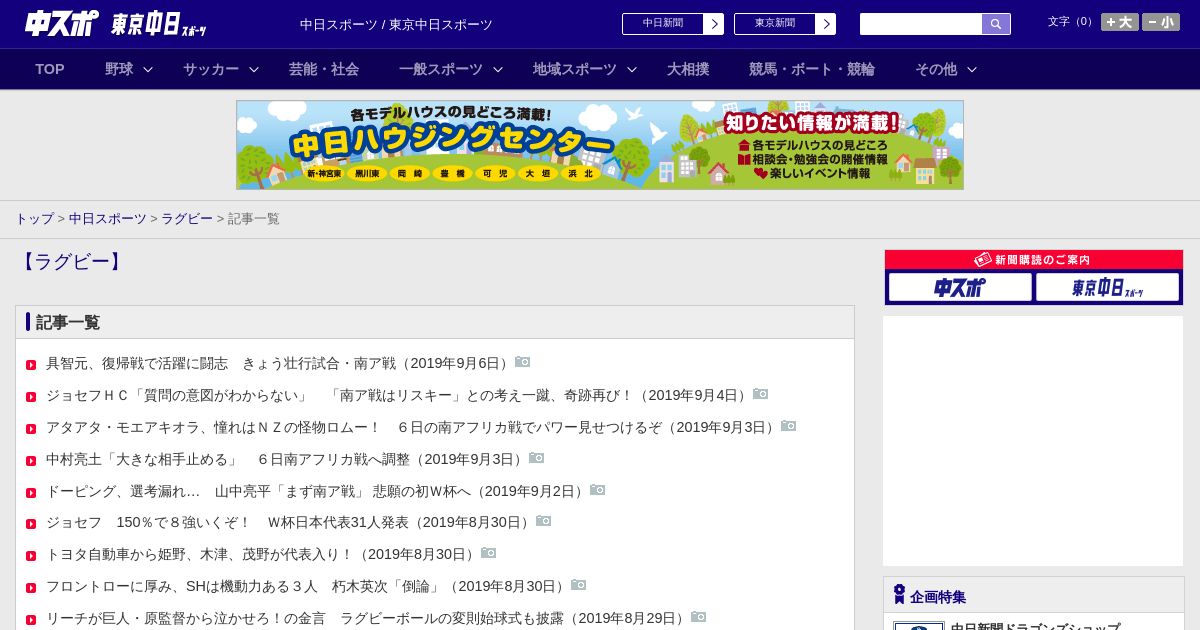Open the 中日新聞 link button
1200x630 pixels.
point(673,24)
